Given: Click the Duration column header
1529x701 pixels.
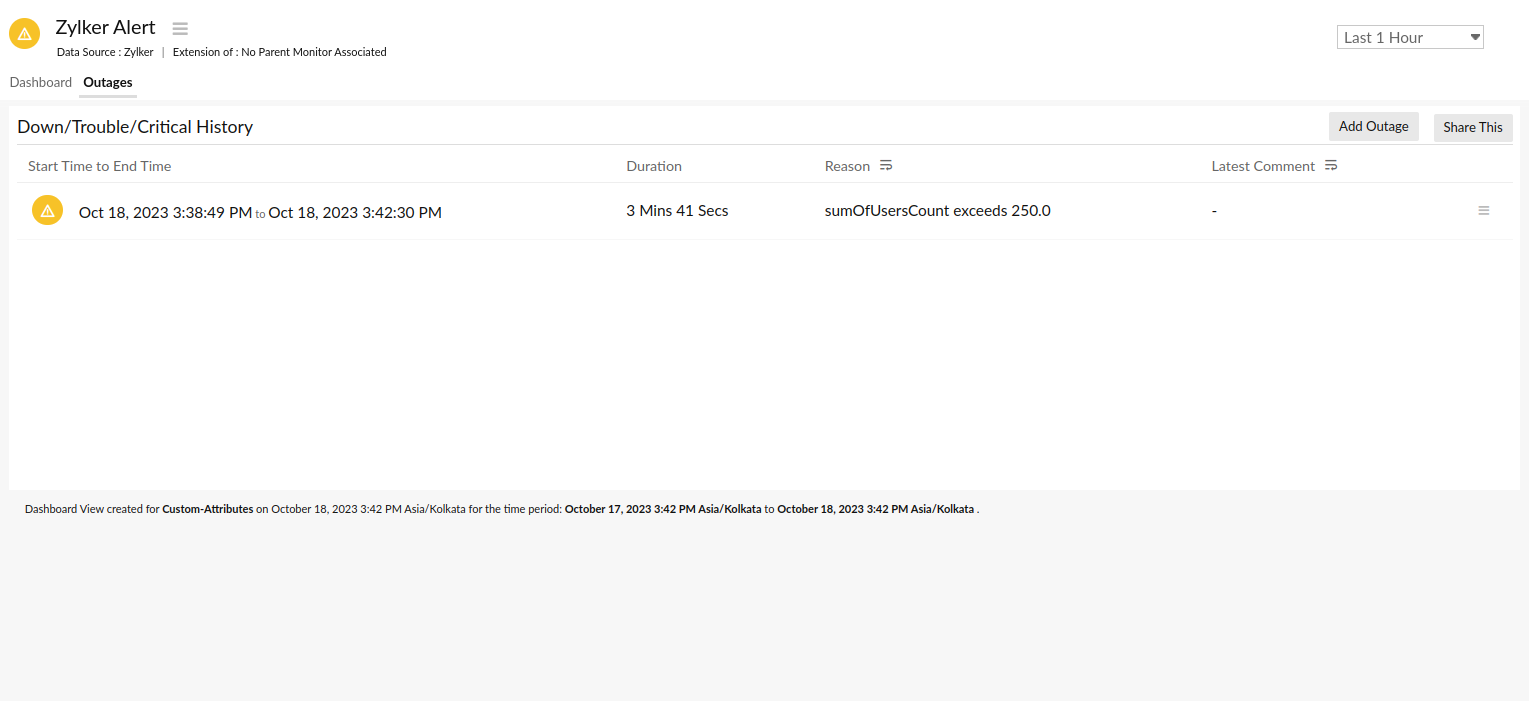Looking at the screenshot, I should pyautogui.click(x=654, y=165).
